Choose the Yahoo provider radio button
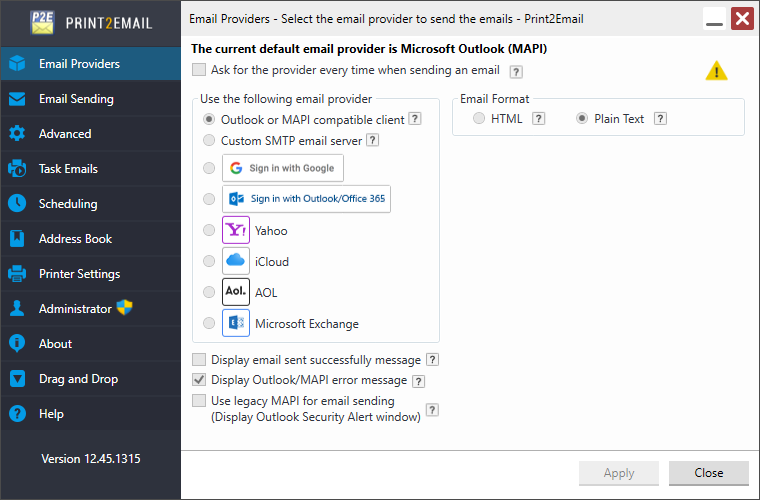The image size is (760, 500). pyautogui.click(x=209, y=230)
